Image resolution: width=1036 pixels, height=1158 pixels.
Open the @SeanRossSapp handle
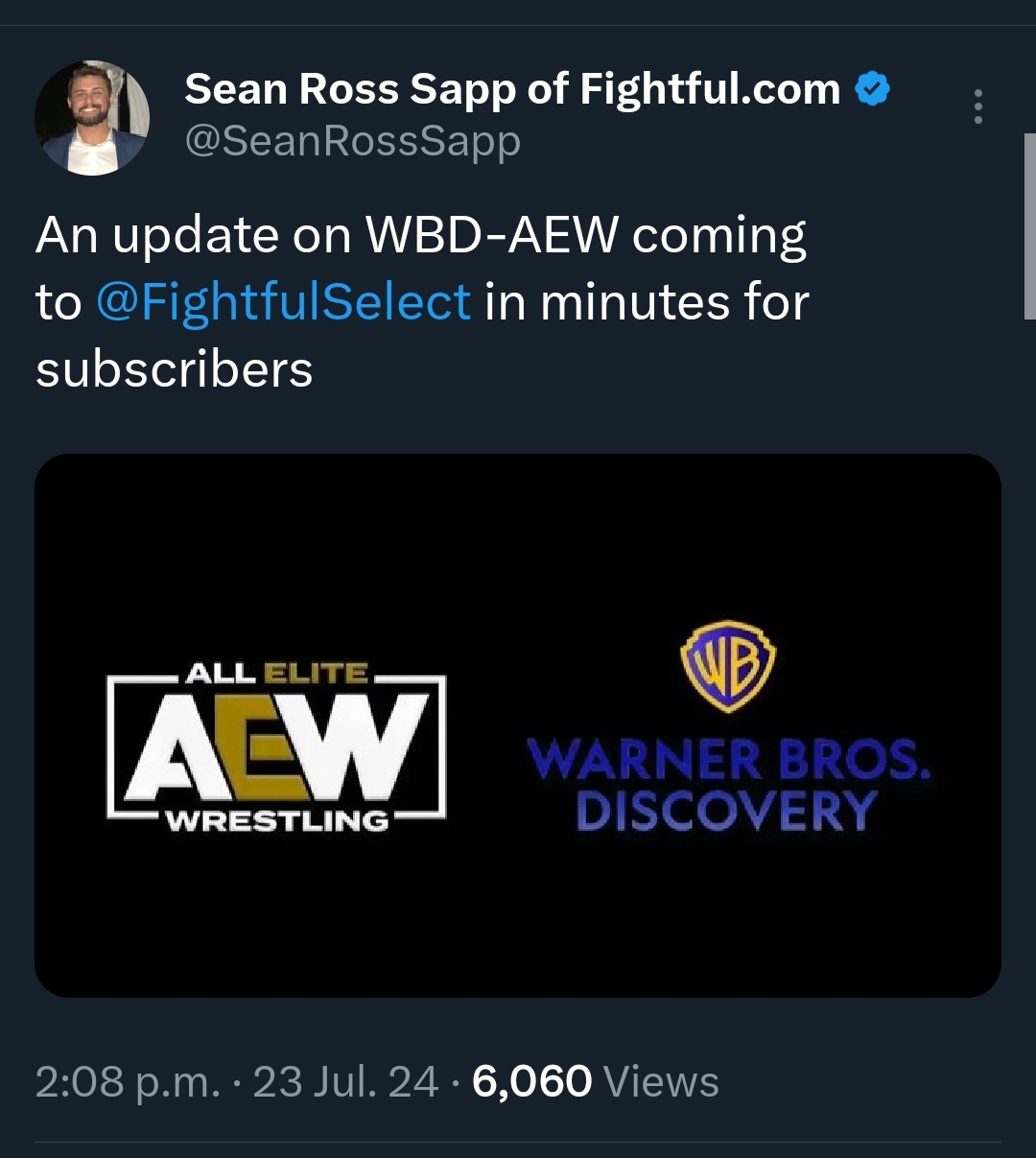click(352, 141)
